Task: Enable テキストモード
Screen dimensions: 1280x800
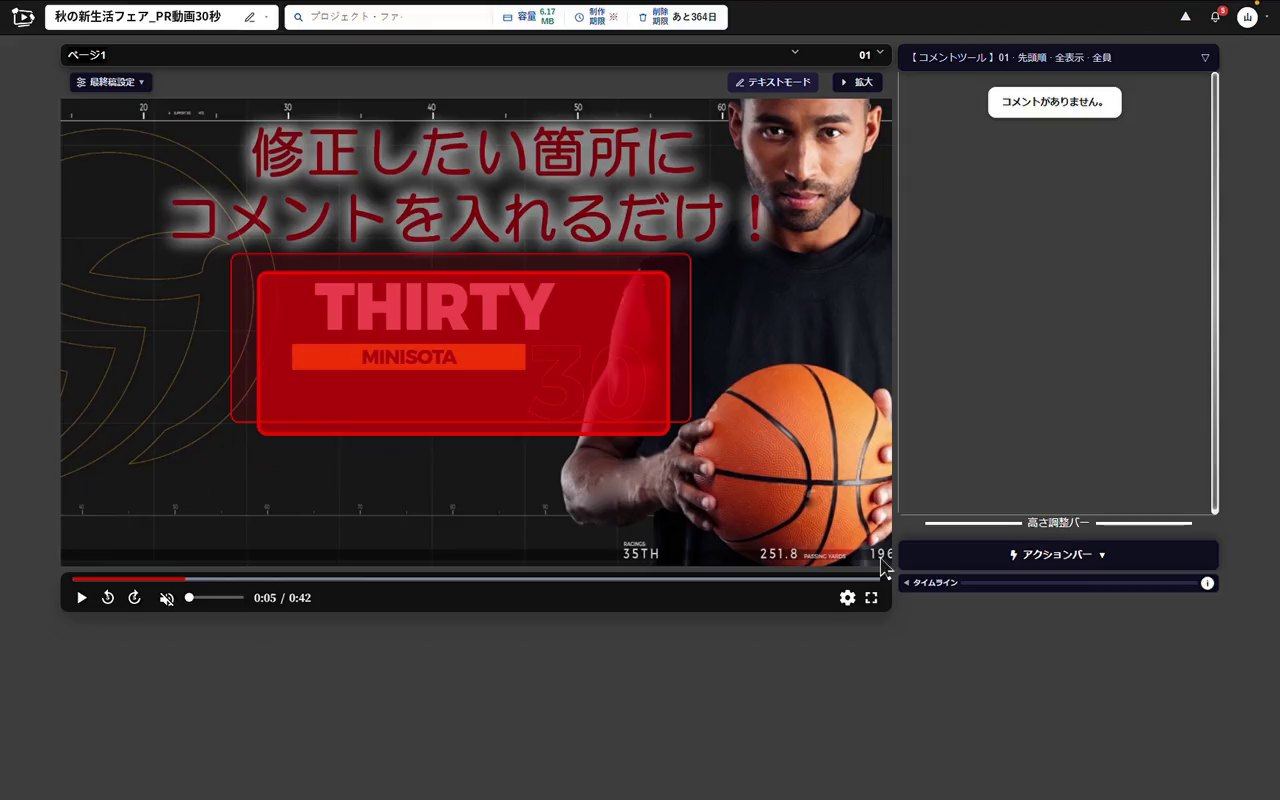Action: point(773,82)
